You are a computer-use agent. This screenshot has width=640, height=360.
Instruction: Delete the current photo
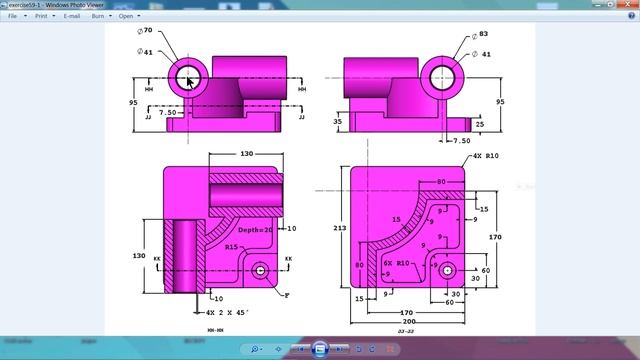[390, 349]
